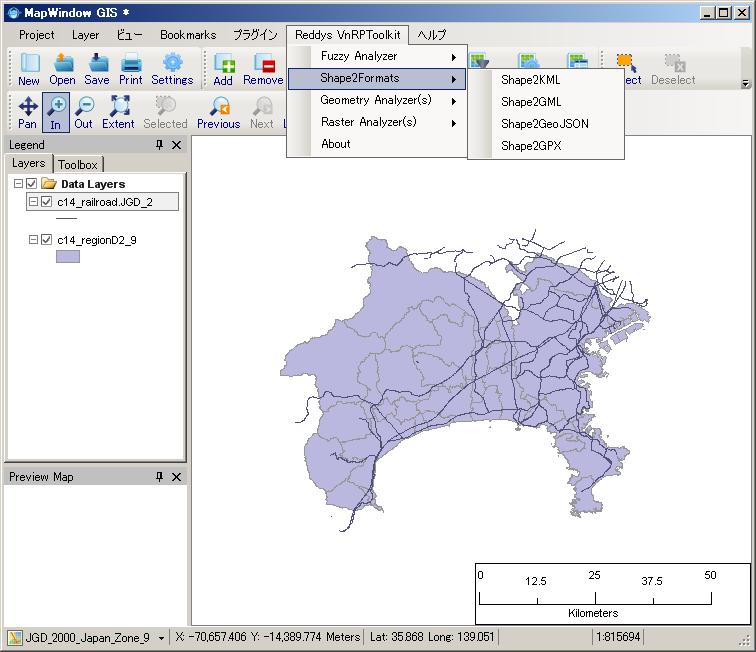Choose Shape2KML from the submenu
Screen dimensions: 756x652
[x=530, y=80]
